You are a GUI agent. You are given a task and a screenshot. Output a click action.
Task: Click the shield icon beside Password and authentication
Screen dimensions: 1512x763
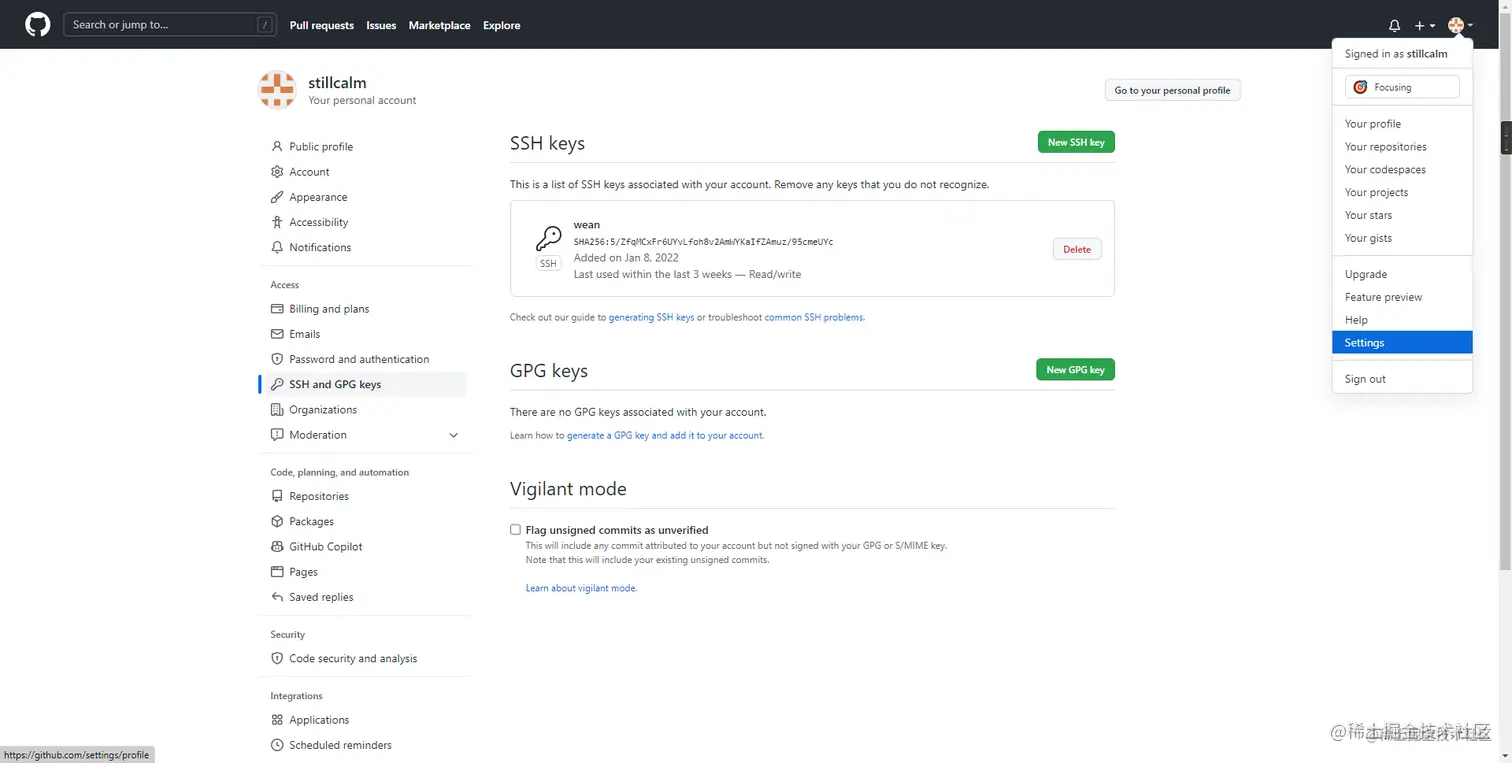277,359
